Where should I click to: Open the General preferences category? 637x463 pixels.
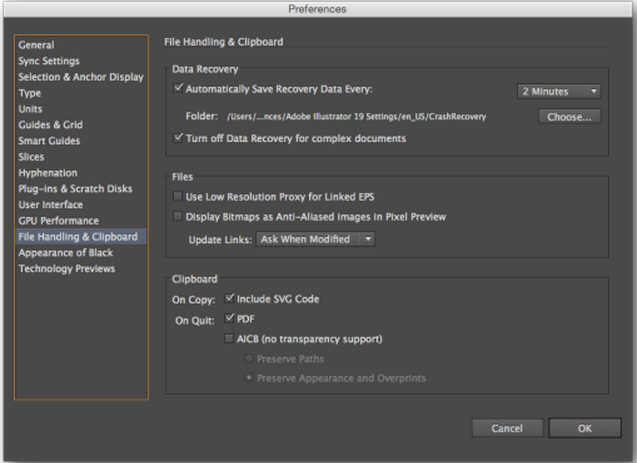click(x=36, y=45)
